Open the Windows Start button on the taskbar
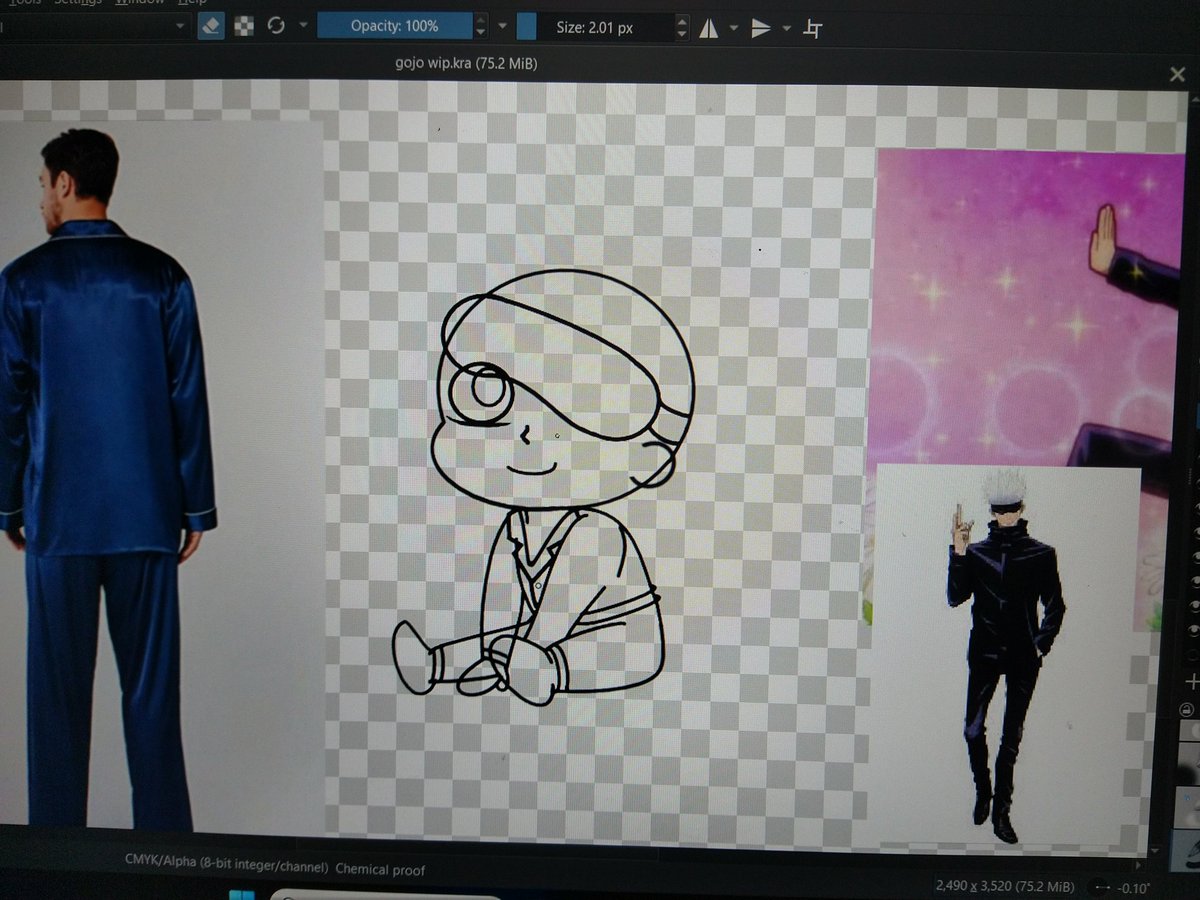1200x900 pixels. coord(242,894)
